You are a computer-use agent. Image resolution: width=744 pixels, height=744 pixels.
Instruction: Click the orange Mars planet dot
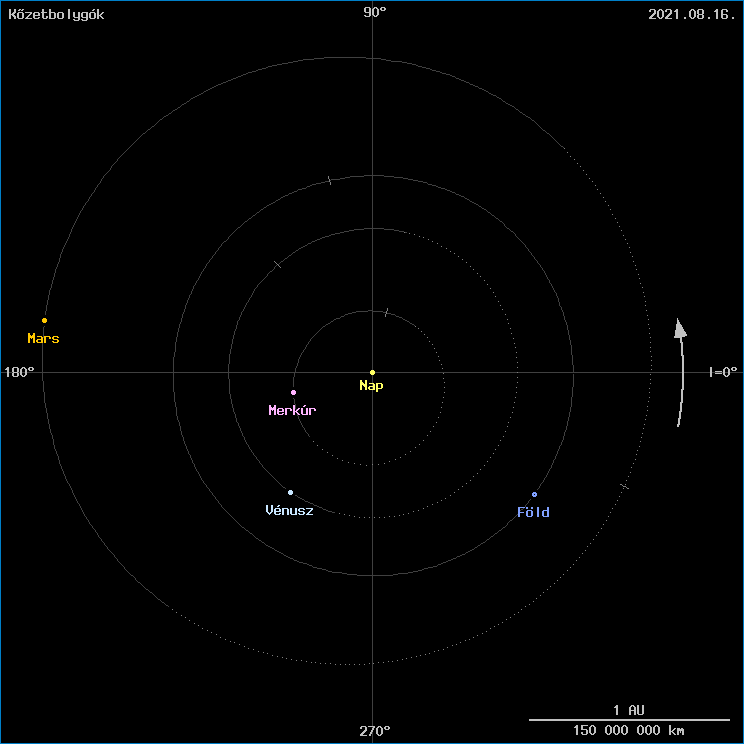[45, 320]
